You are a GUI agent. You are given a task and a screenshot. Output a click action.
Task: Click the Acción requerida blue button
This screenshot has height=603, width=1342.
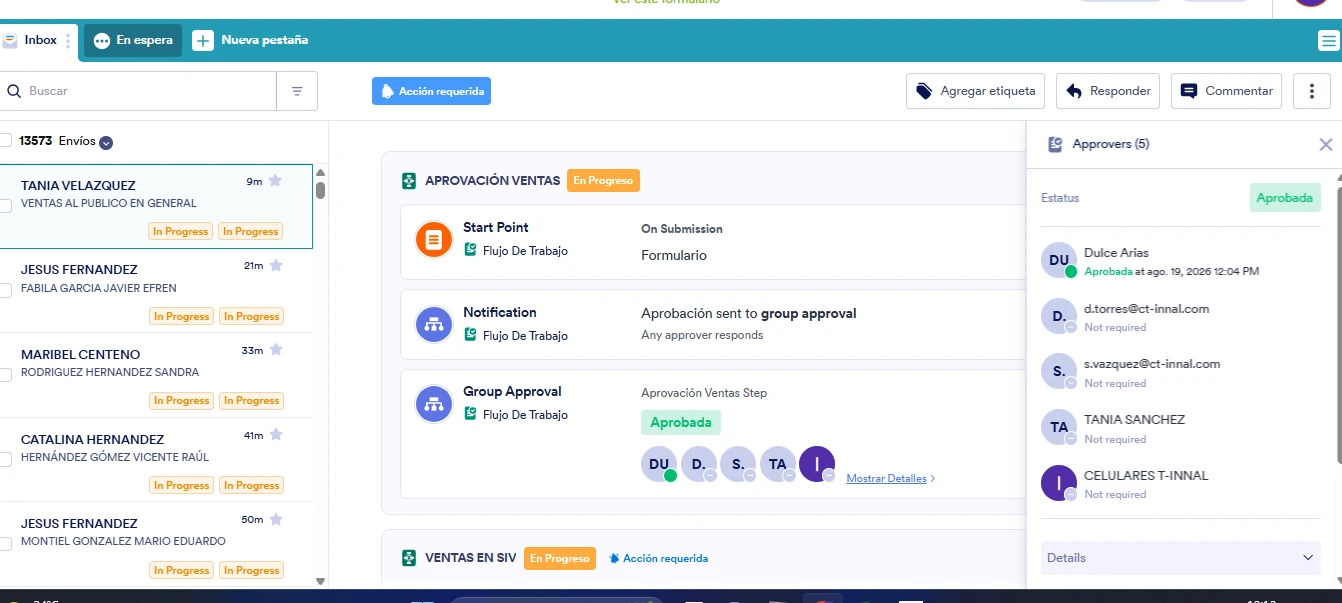point(431,91)
